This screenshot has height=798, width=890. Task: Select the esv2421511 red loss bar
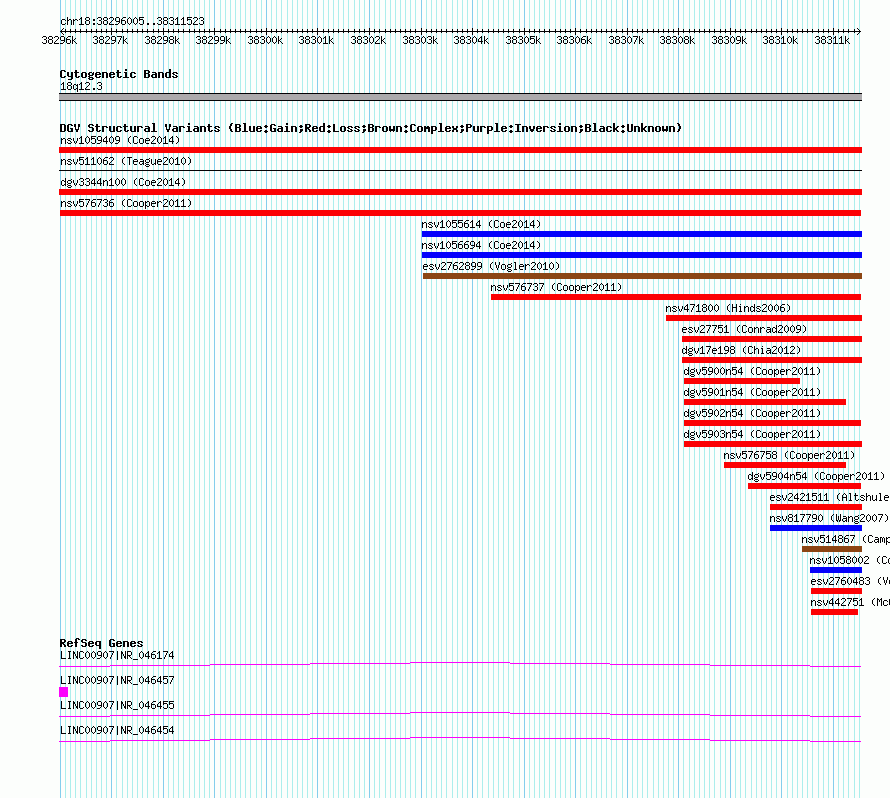click(x=816, y=507)
